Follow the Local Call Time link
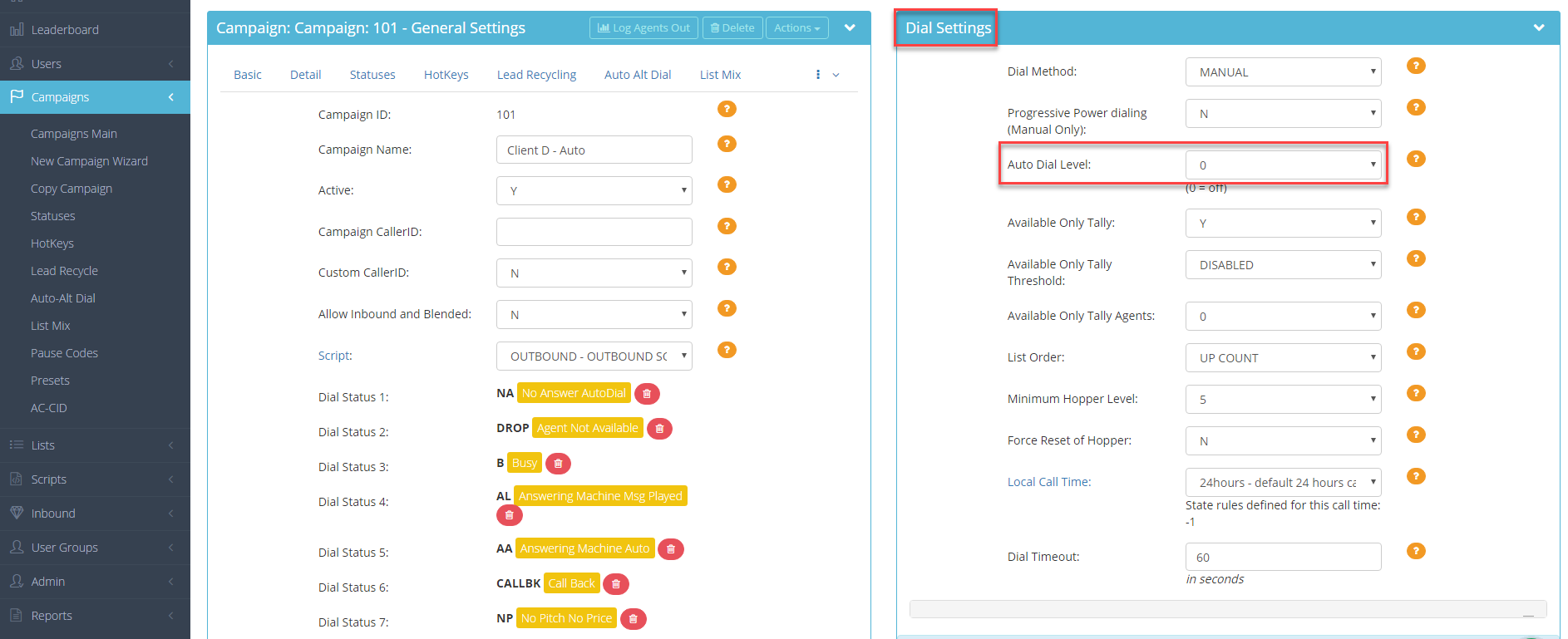The width and height of the screenshot is (1568, 639). [x=1049, y=482]
